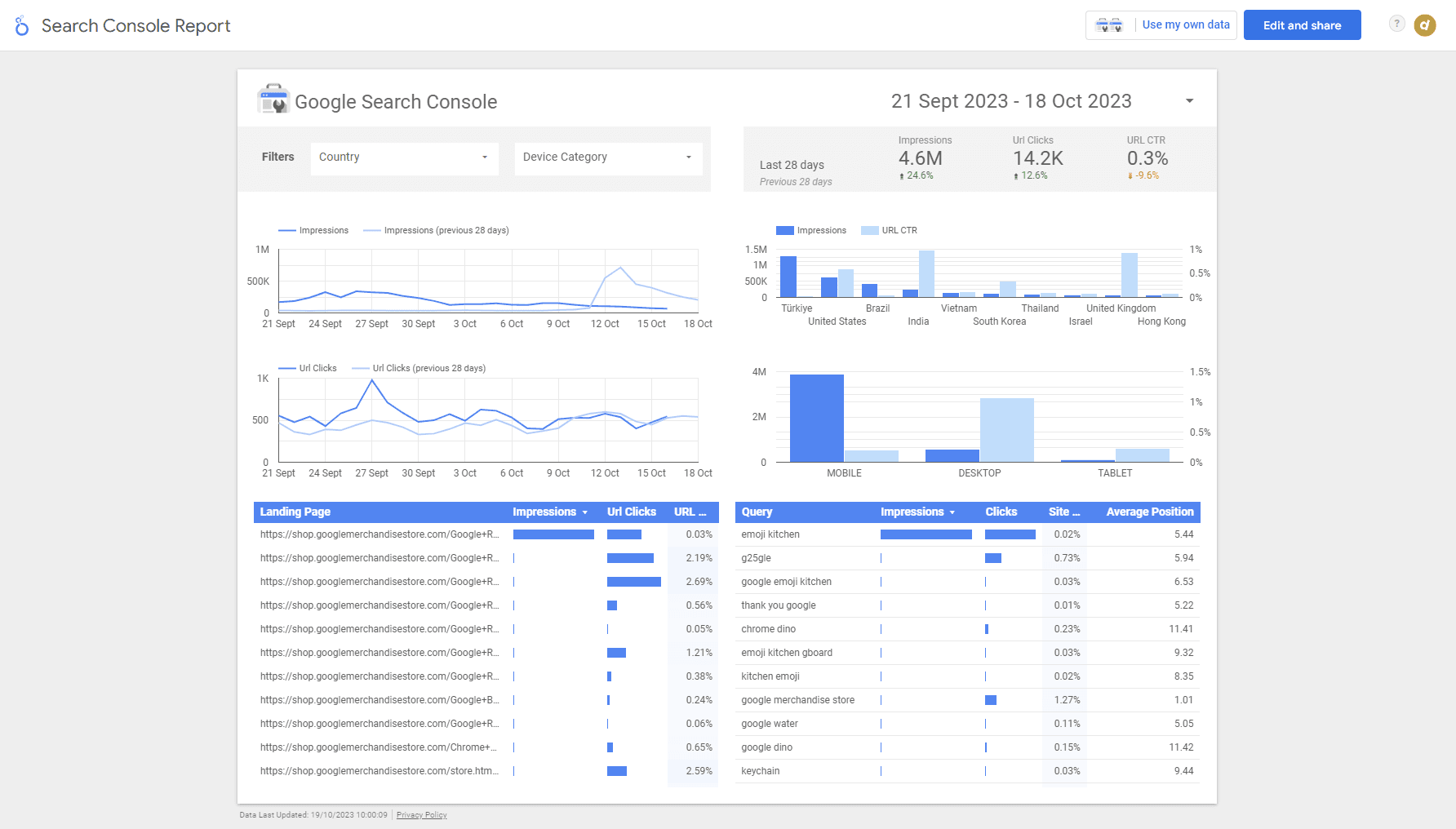The width and height of the screenshot is (1456, 829).
Task: Click the Edit and share button
Action: (1302, 25)
